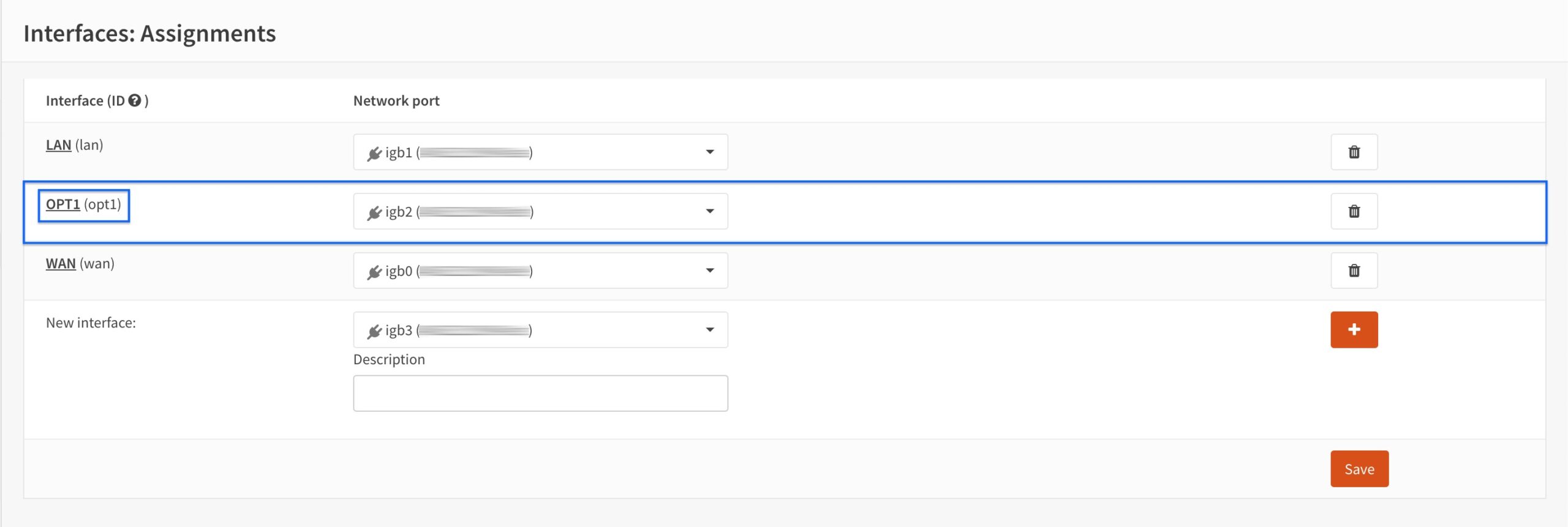Click the plug icon in the igb1 selector

click(x=374, y=153)
